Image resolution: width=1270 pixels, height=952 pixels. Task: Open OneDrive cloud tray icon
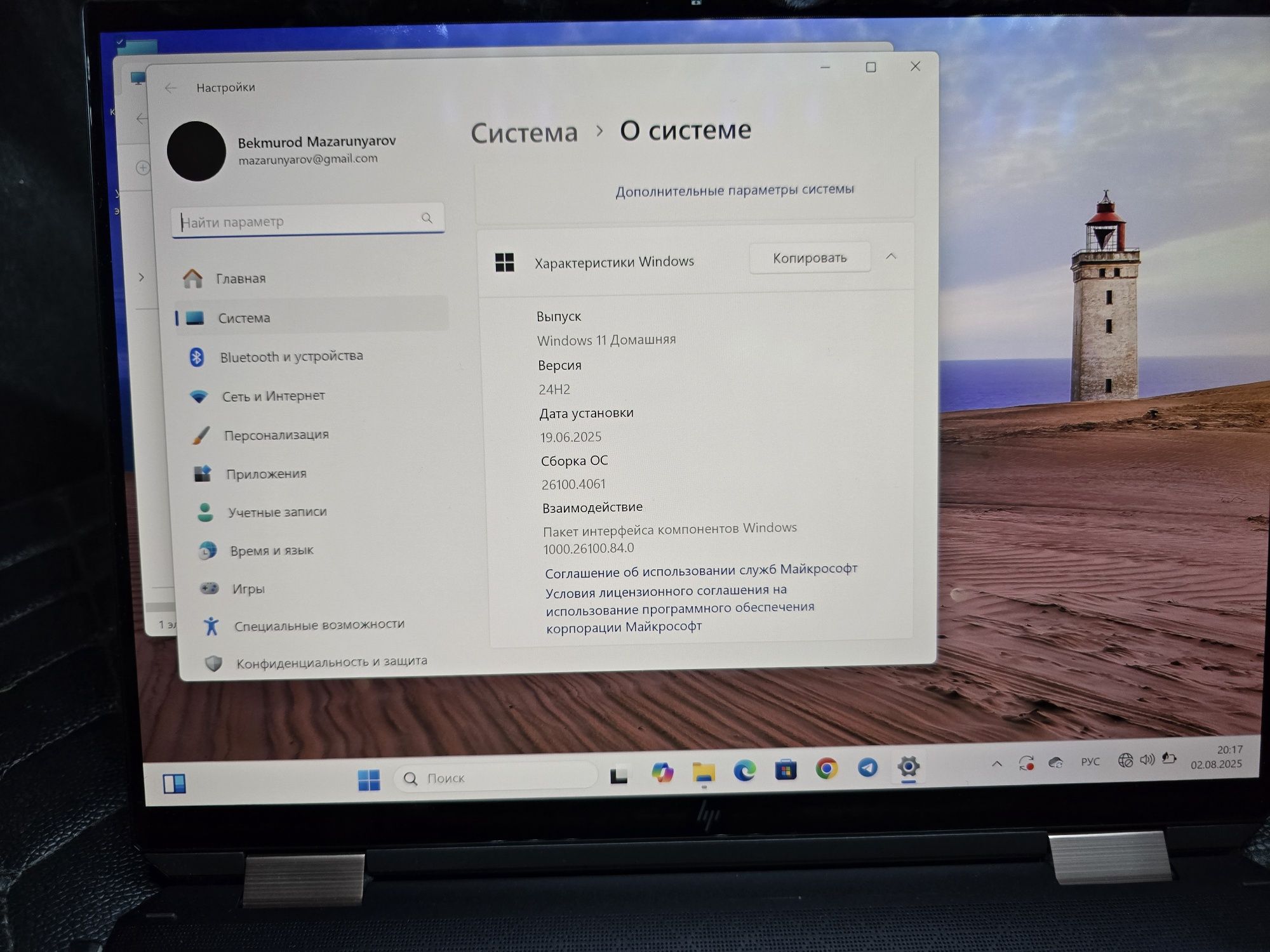click(x=1056, y=762)
